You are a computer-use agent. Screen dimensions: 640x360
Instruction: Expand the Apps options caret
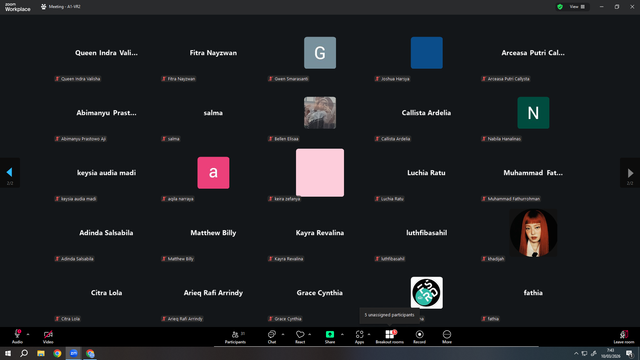pos(369,334)
